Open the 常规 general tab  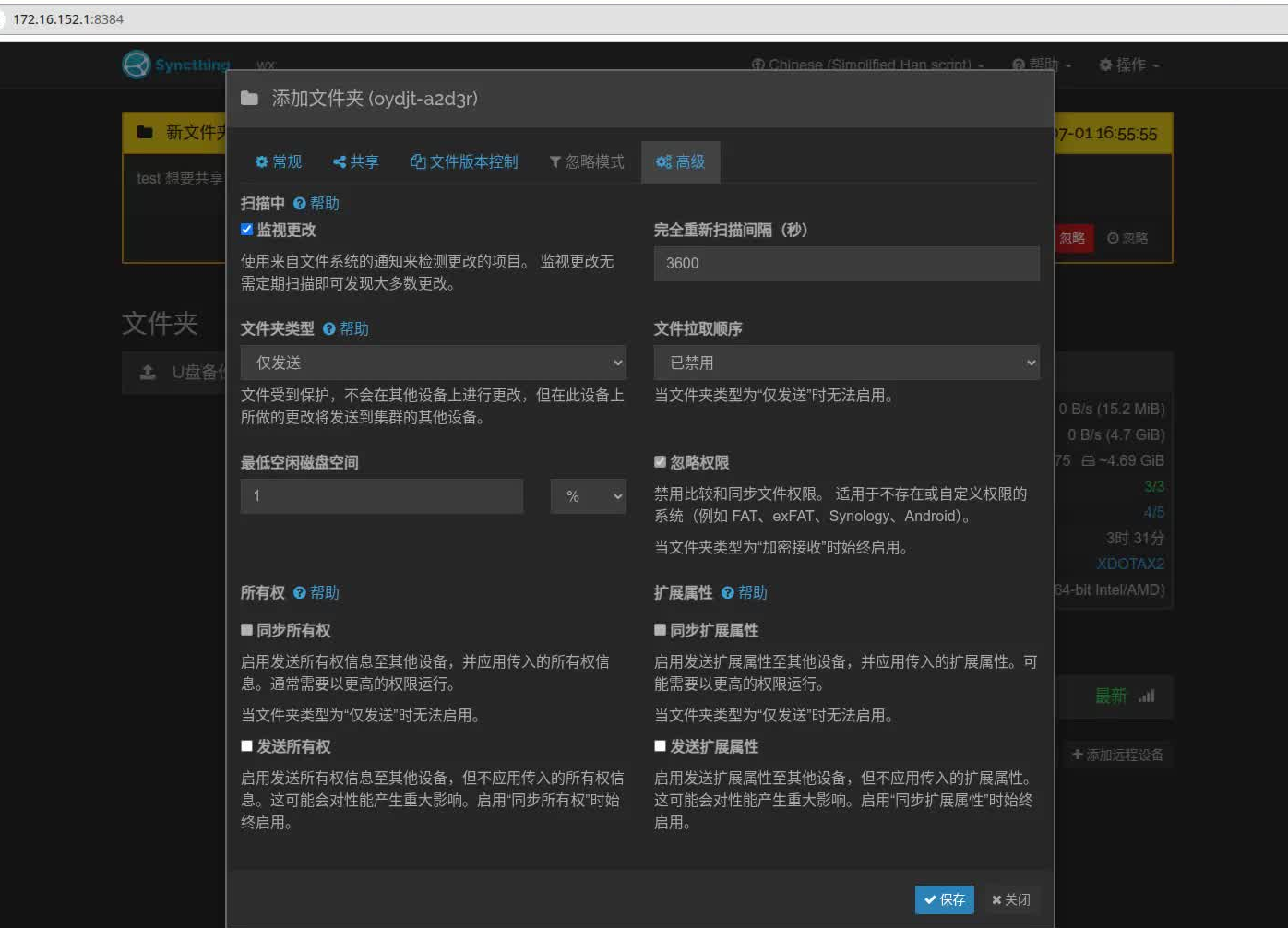pyautogui.click(x=279, y=161)
